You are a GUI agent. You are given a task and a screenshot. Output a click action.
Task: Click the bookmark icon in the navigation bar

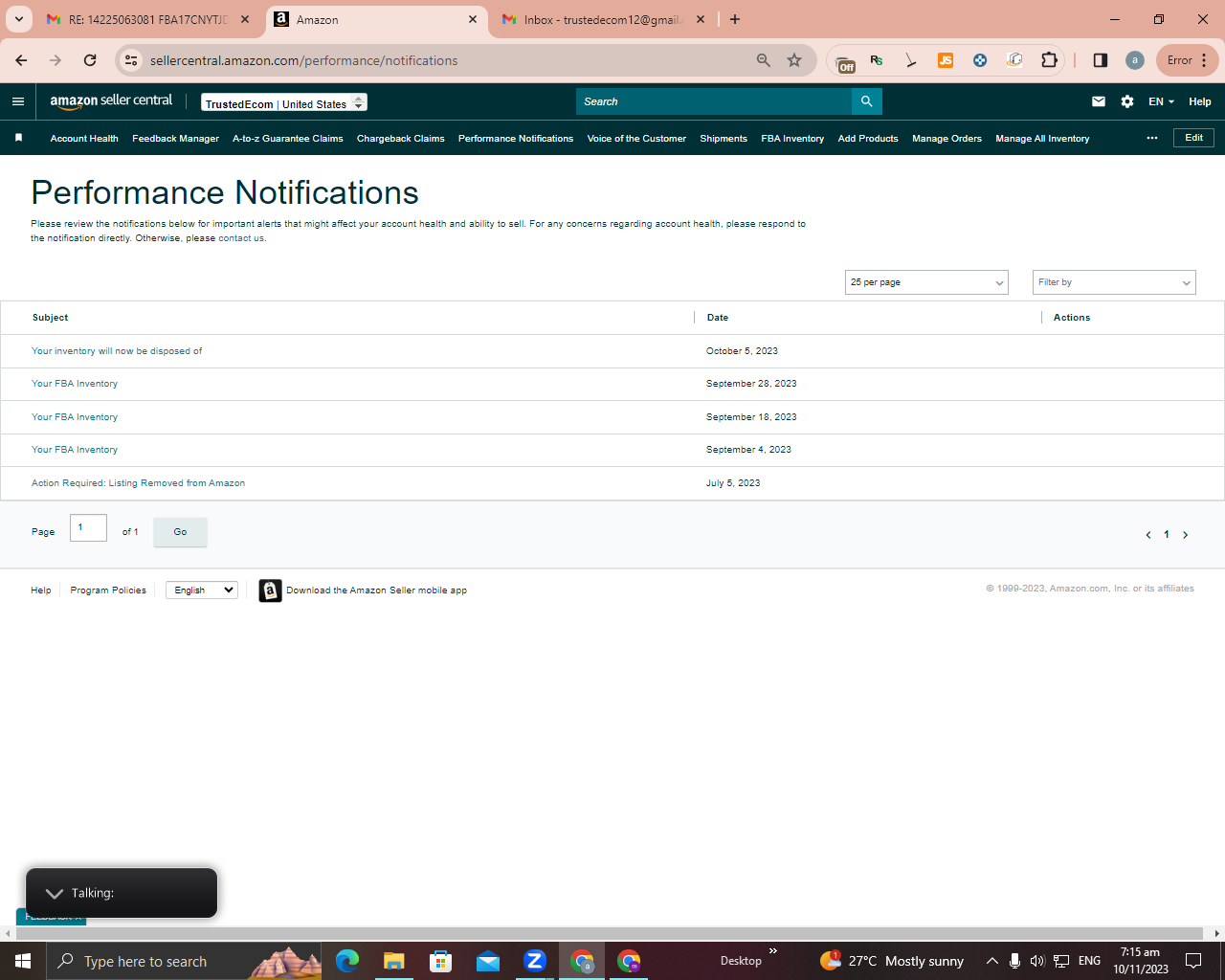click(18, 138)
